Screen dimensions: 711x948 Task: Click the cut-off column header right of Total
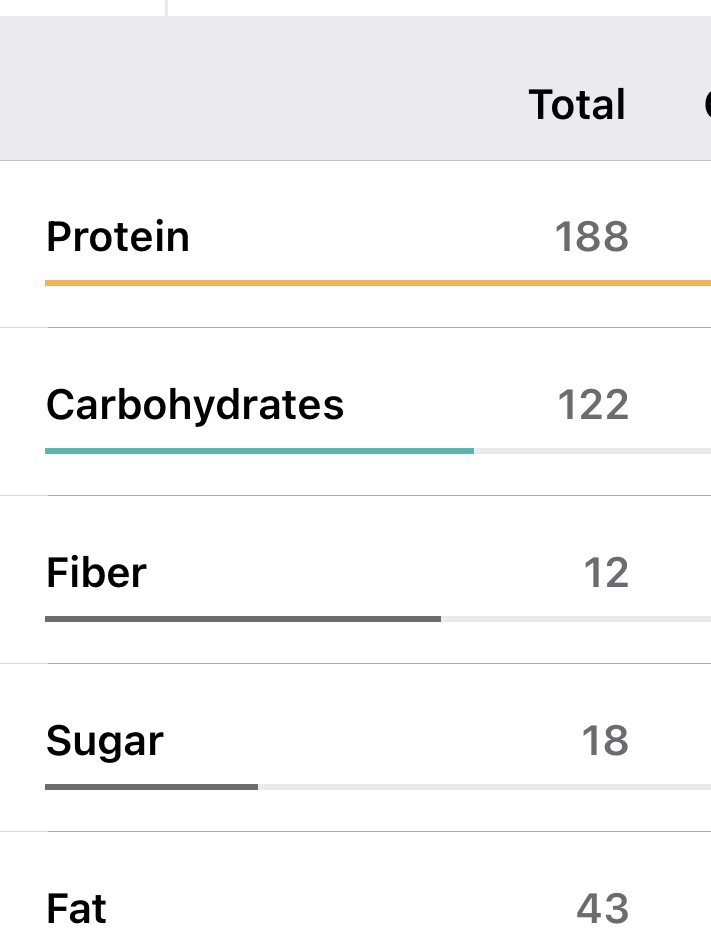pyautogui.click(x=706, y=104)
